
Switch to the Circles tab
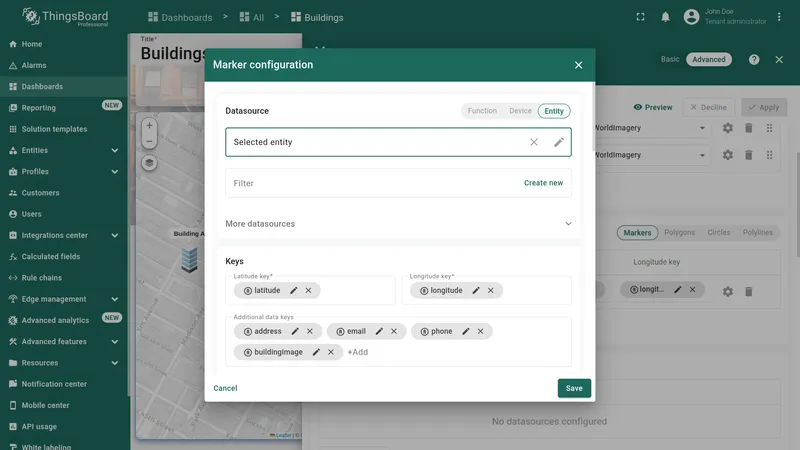click(x=718, y=233)
